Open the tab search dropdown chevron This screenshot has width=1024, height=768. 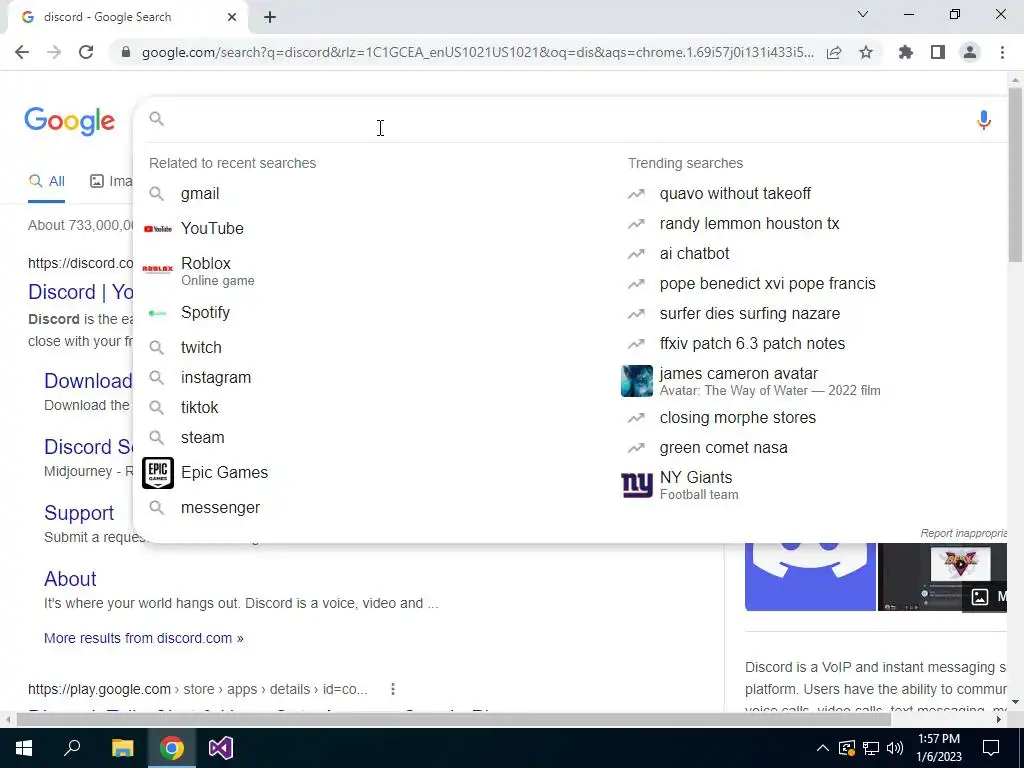point(863,14)
